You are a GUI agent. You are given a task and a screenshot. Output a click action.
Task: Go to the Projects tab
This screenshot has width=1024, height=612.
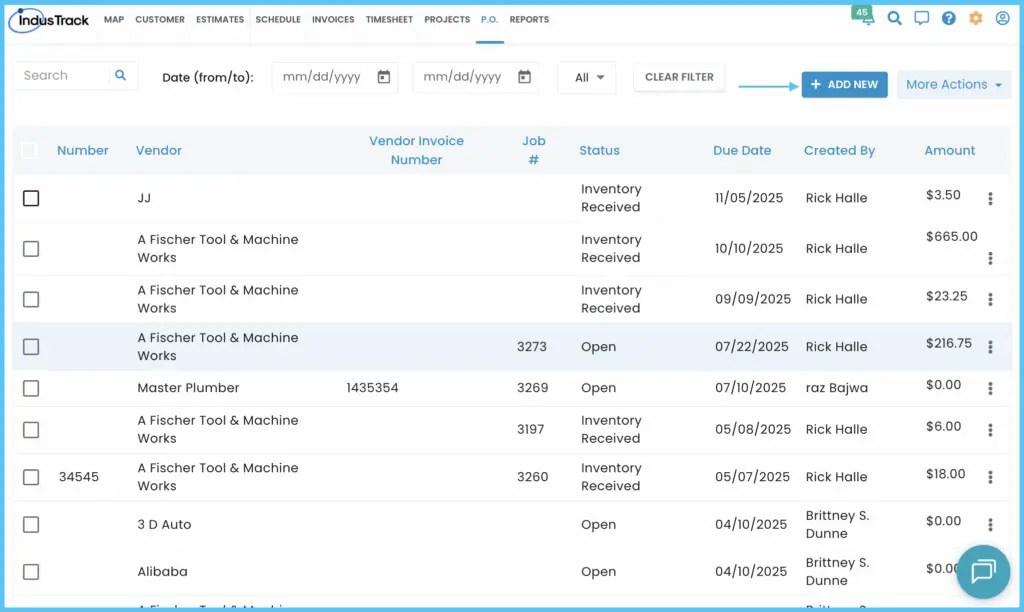(x=447, y=20)
